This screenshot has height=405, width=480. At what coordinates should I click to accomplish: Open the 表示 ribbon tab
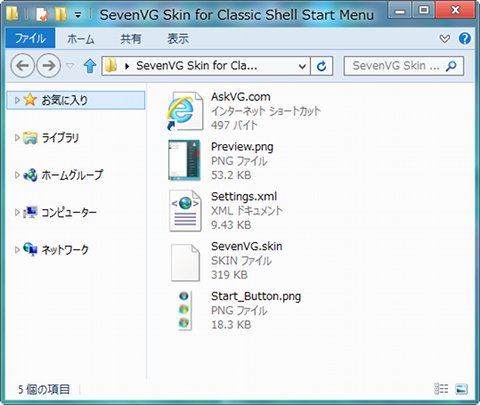[178, 39]
